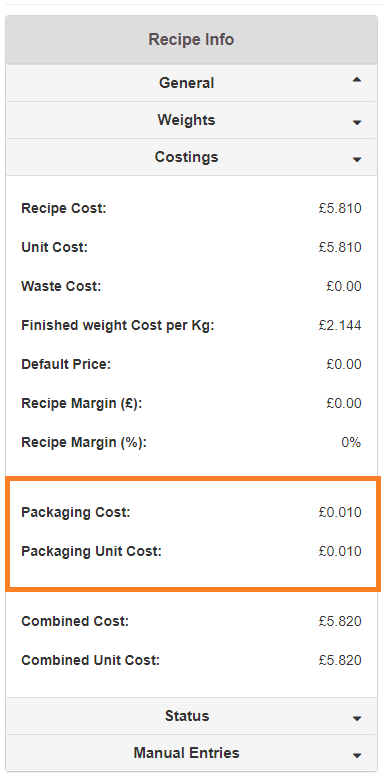Select the Recipe Cost value £5.810
Viewport: 384px width, 779px height.
[x=340, y=208]
